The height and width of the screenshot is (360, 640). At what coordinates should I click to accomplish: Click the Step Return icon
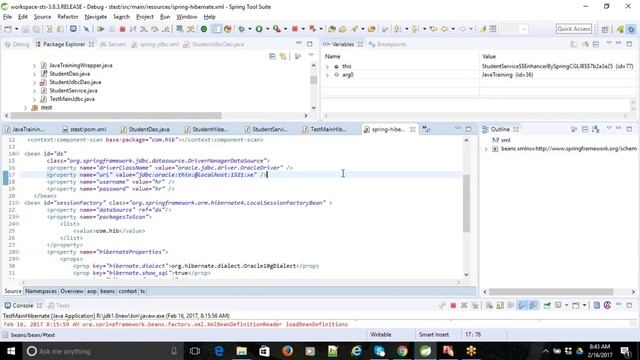[166, 29]
